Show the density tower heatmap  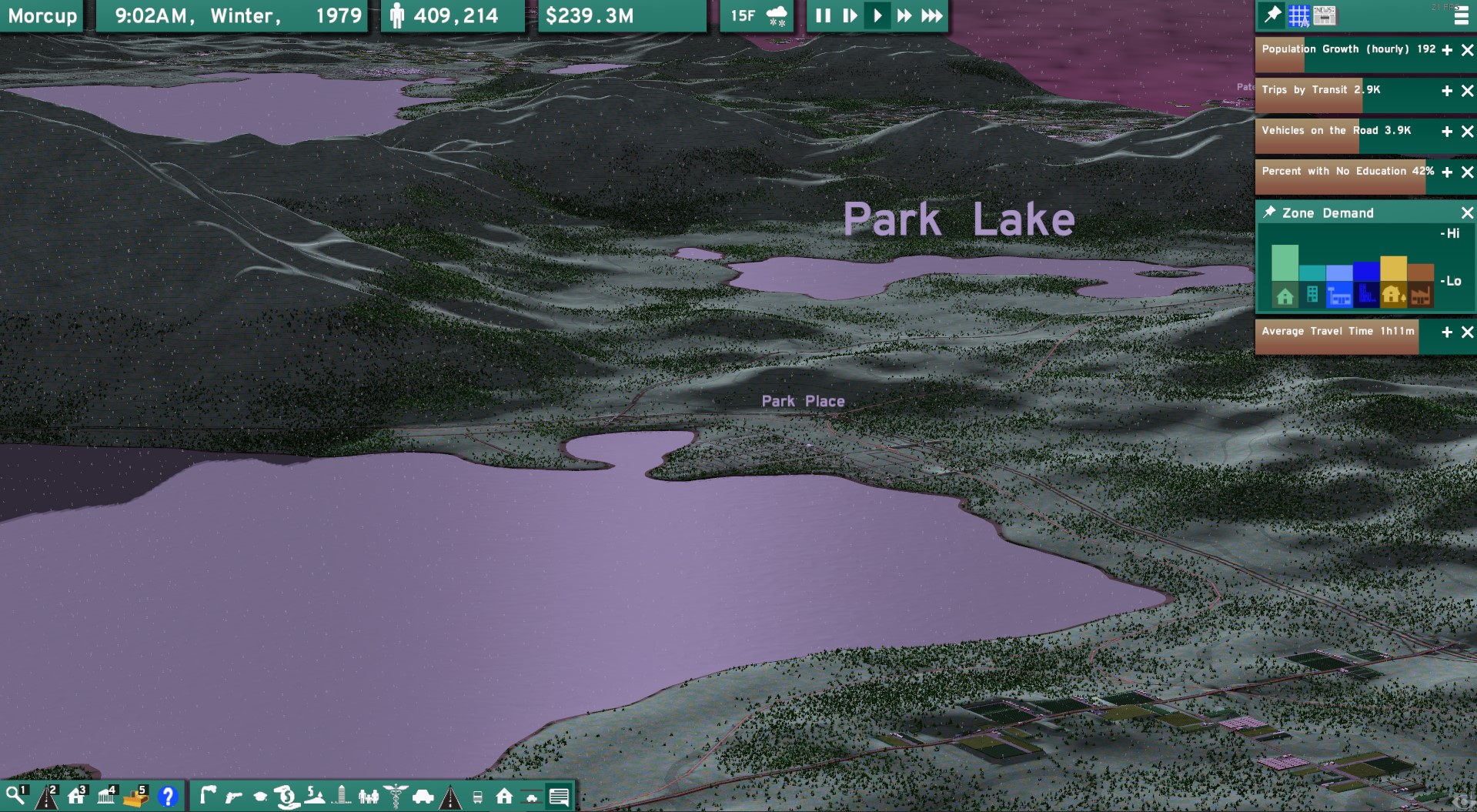342,796
